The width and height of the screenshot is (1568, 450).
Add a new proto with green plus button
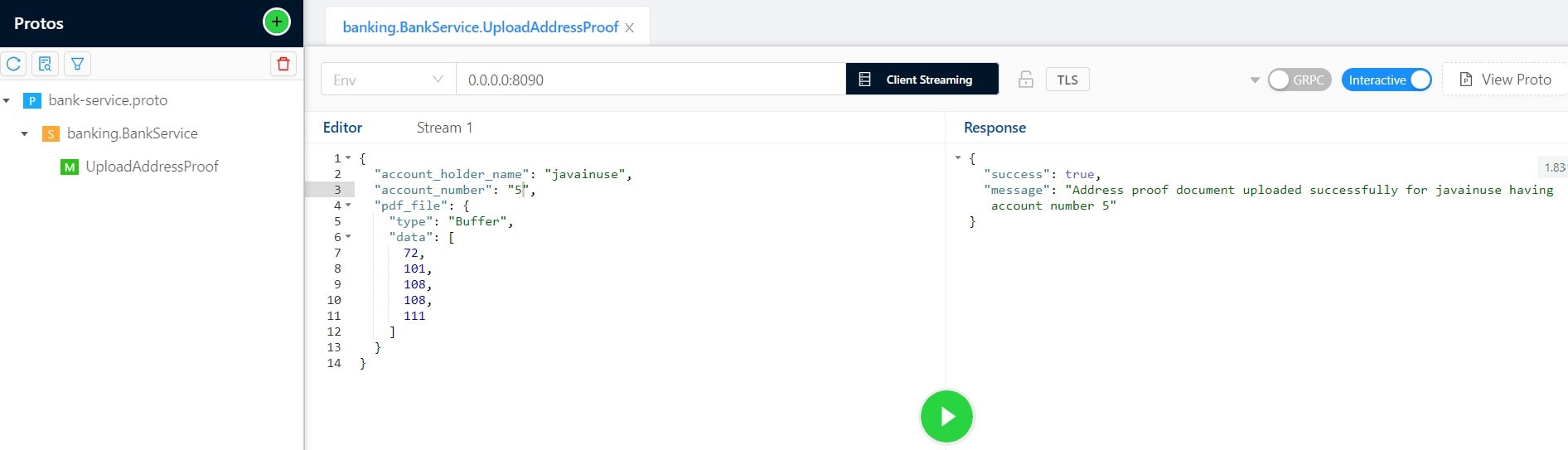(x=276, y=22)
